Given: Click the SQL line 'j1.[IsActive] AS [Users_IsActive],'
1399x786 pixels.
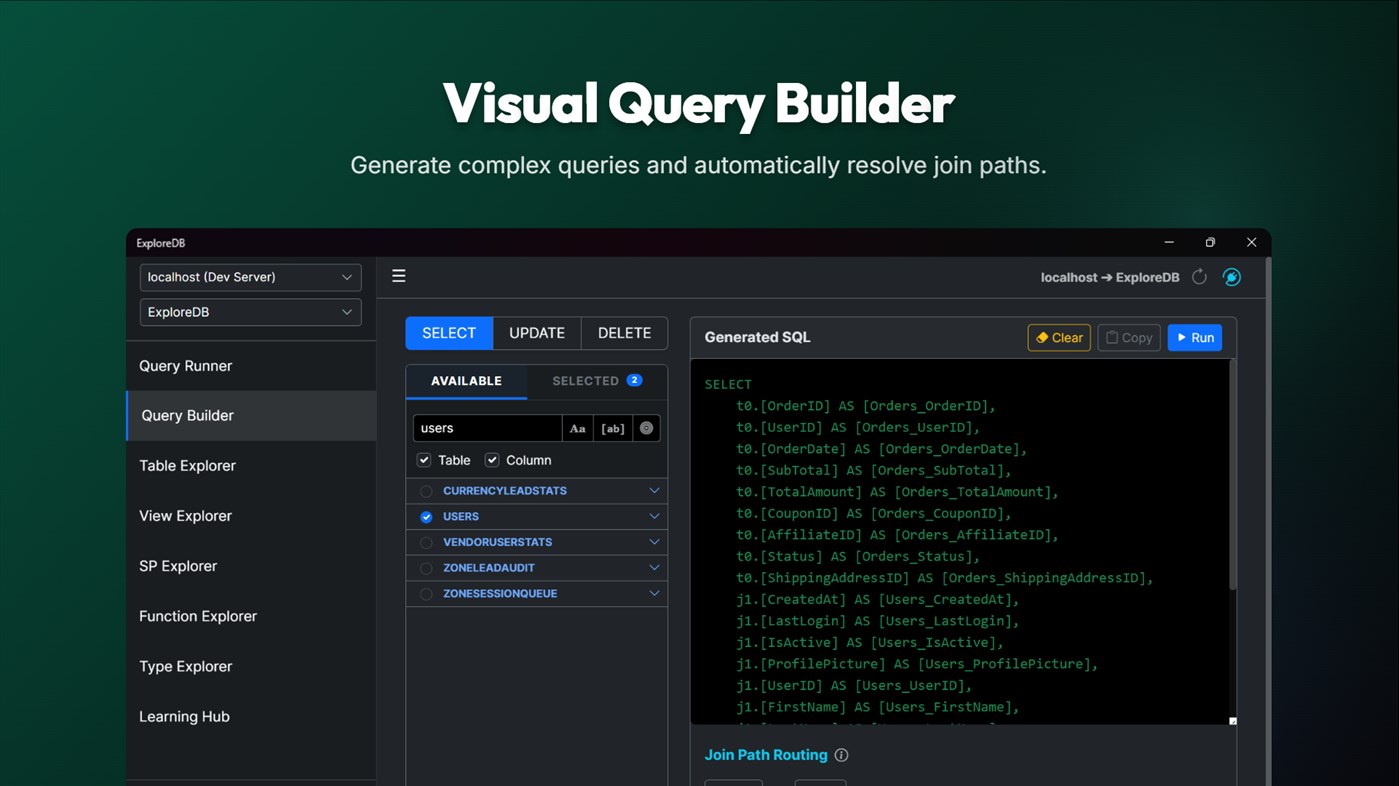Looking at the screenshot, I should tap(870, 642).
